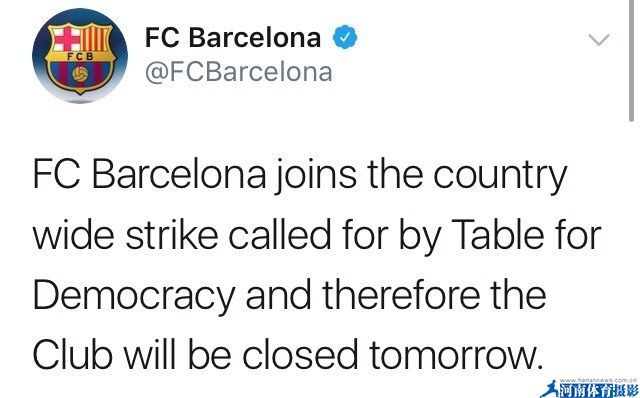The height and width of the screenshot is (398, 640).
Task: Click the word "Club" in the tweet
Action: [x=73, y=354]
